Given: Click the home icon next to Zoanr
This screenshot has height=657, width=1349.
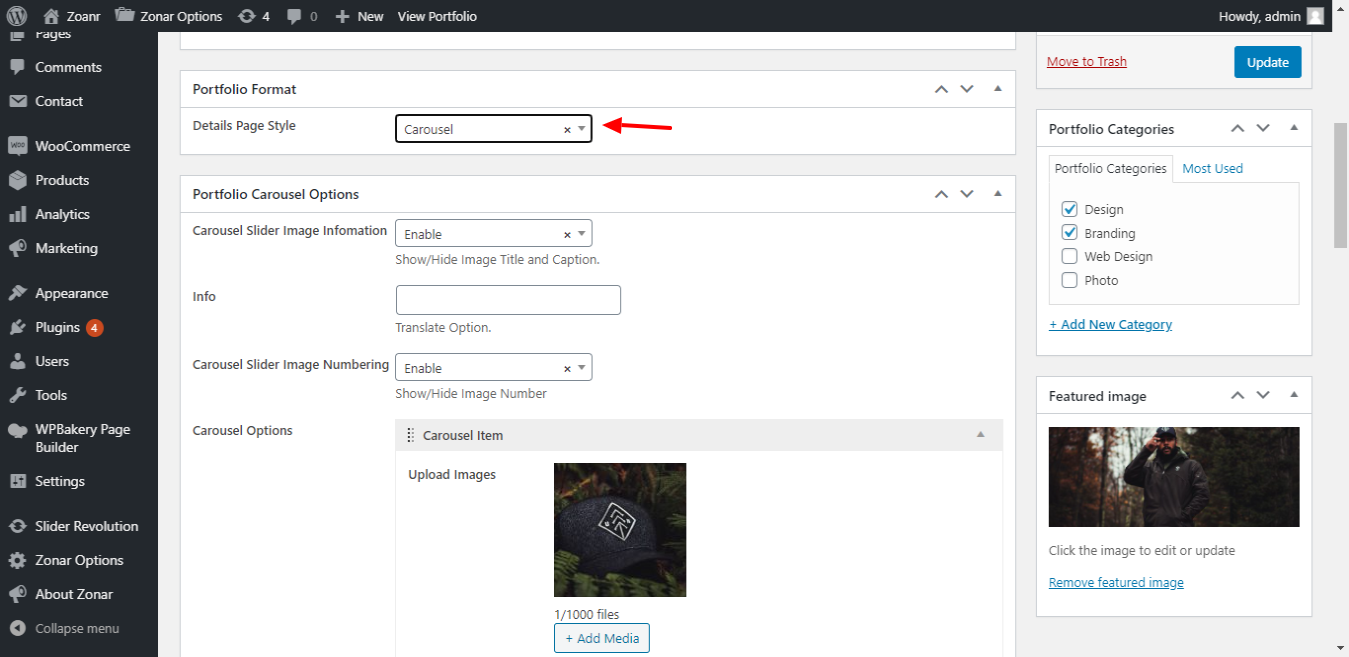Looking at the screenshot, I should [x=52, y=16].
